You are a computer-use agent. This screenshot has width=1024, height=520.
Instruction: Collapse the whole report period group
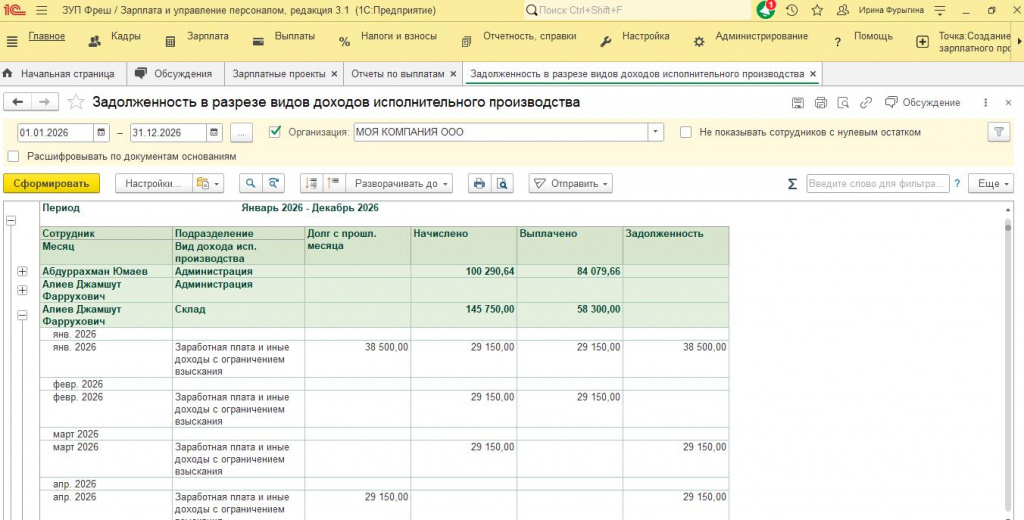click(x=11, y=221)
